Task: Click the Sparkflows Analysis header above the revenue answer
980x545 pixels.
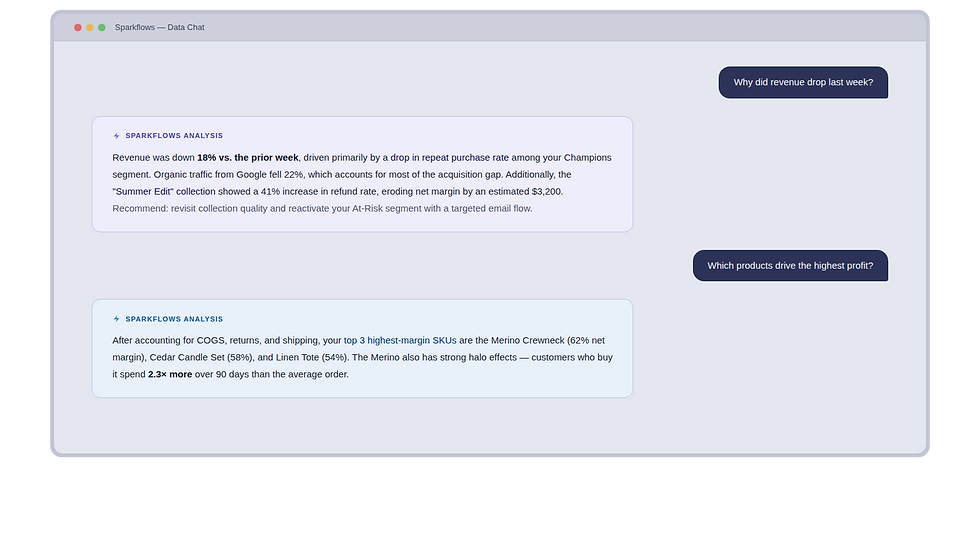Action: tap(174, 136)
